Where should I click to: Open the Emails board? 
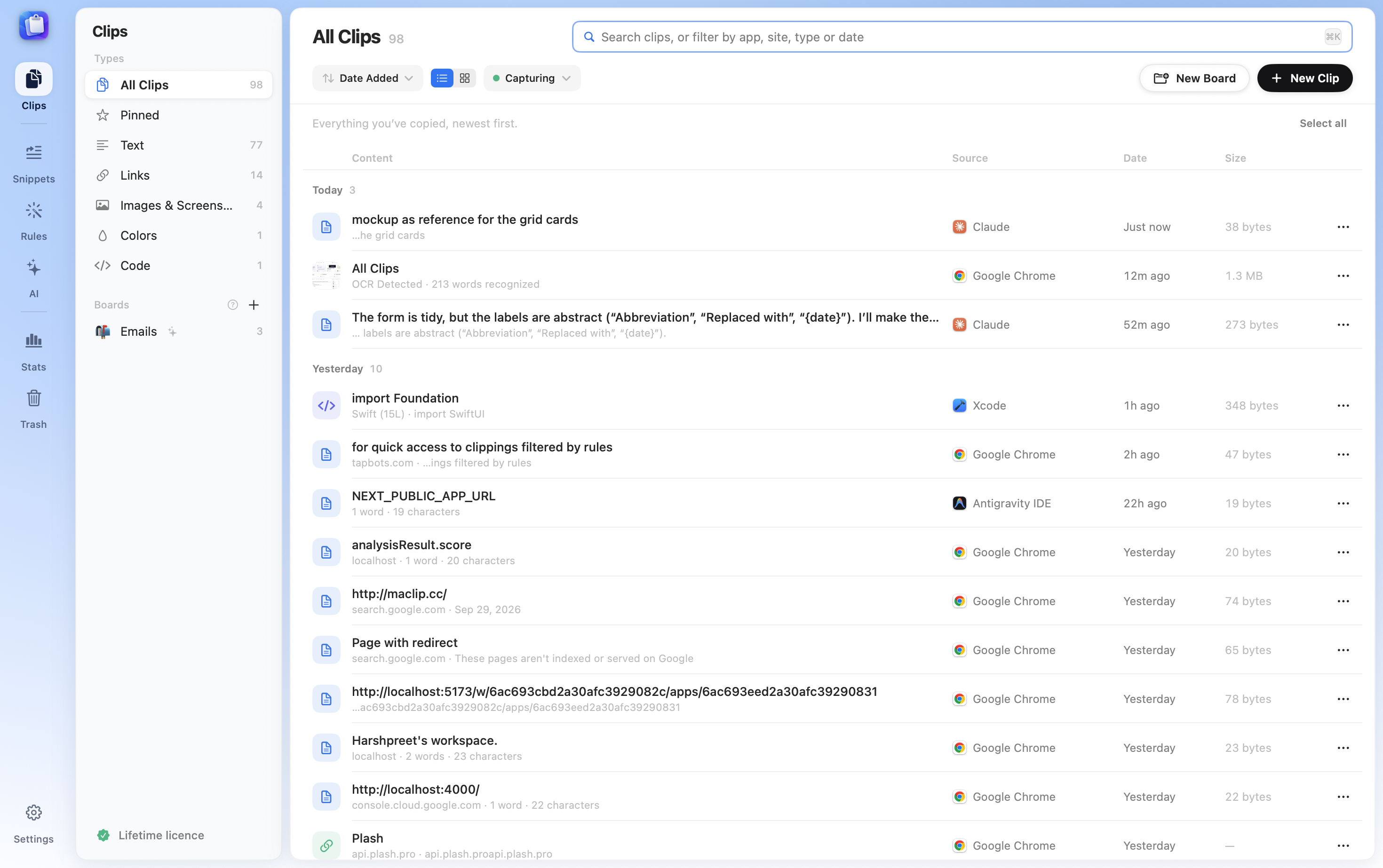pos(179,331)
